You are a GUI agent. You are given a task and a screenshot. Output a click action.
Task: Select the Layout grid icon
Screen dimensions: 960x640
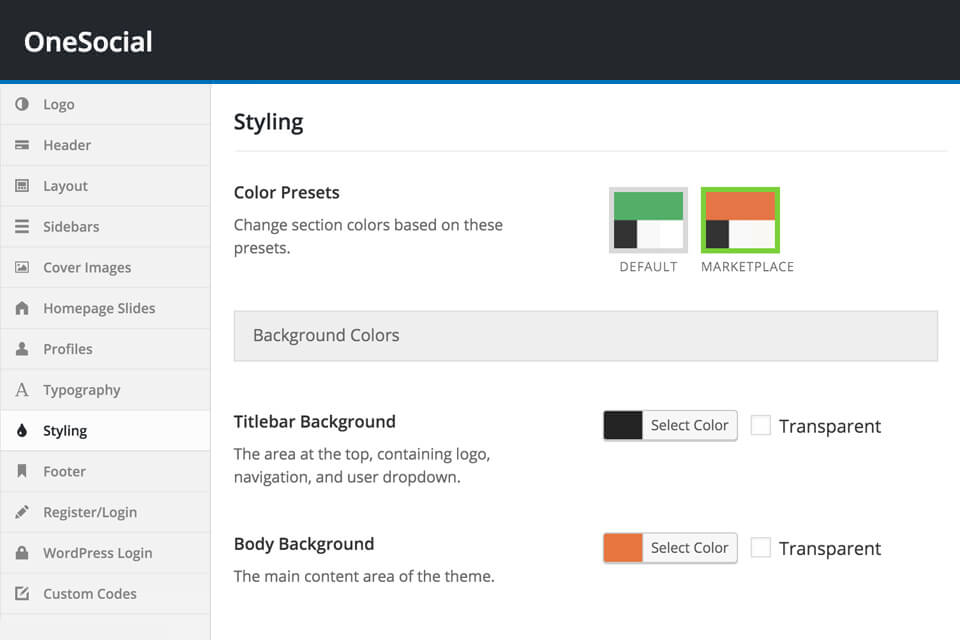pos(22,186)
